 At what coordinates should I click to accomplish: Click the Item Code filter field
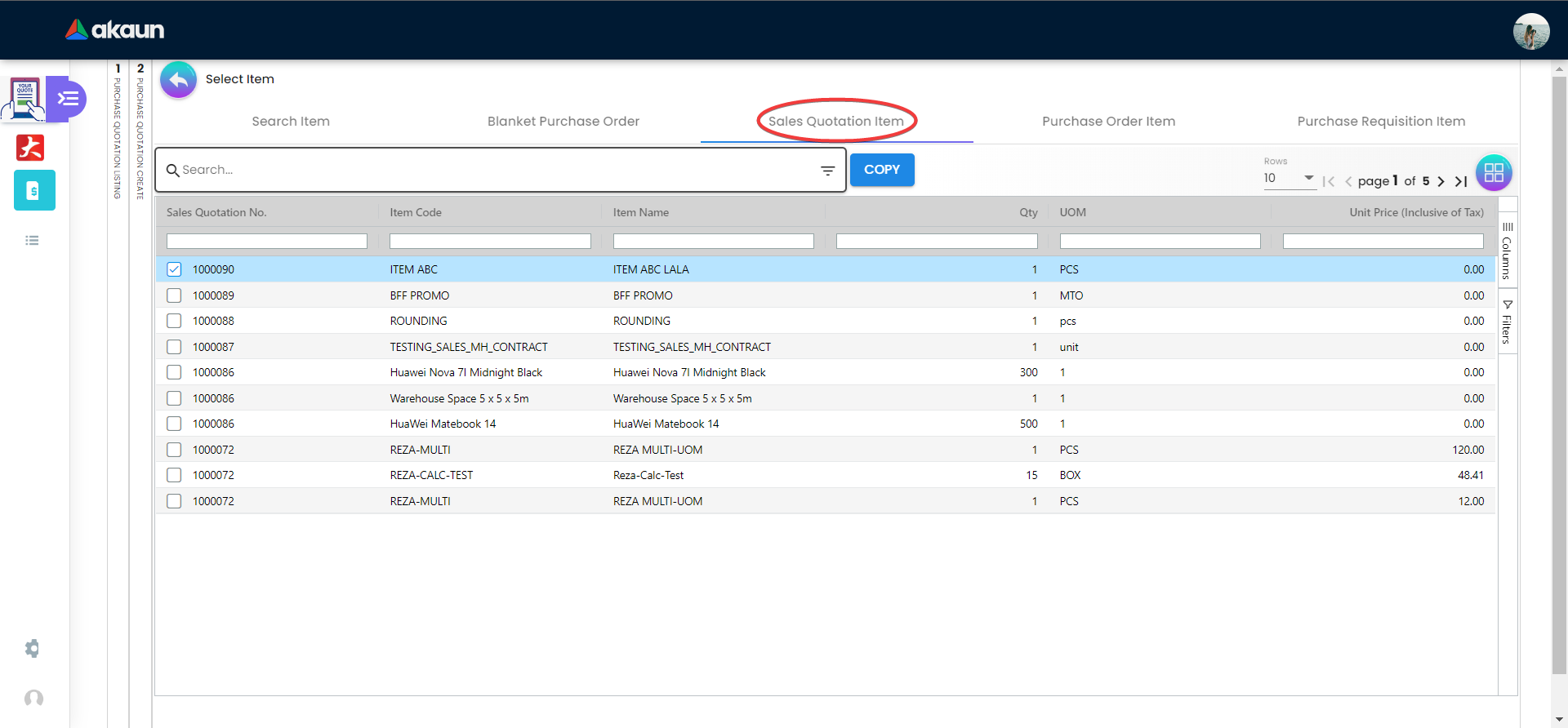point(490,242)
